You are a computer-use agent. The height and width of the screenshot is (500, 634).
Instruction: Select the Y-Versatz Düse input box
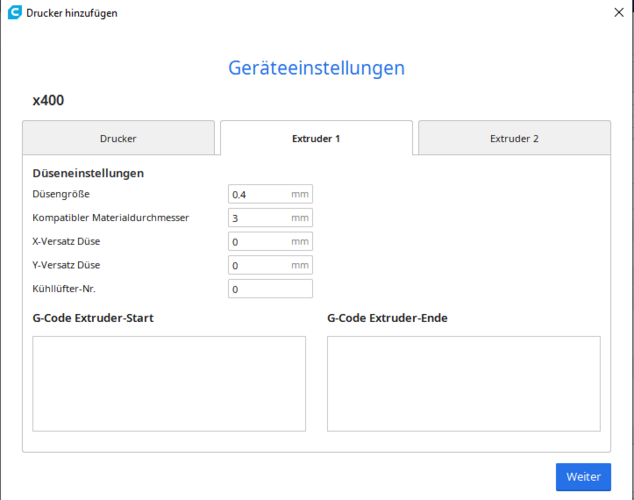[260, 265]
